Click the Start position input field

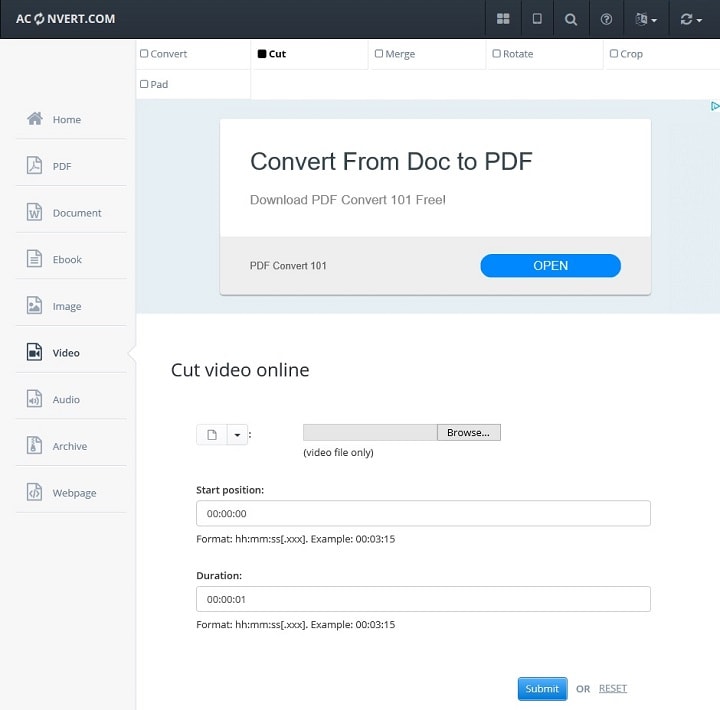click(x=423, y=513)
